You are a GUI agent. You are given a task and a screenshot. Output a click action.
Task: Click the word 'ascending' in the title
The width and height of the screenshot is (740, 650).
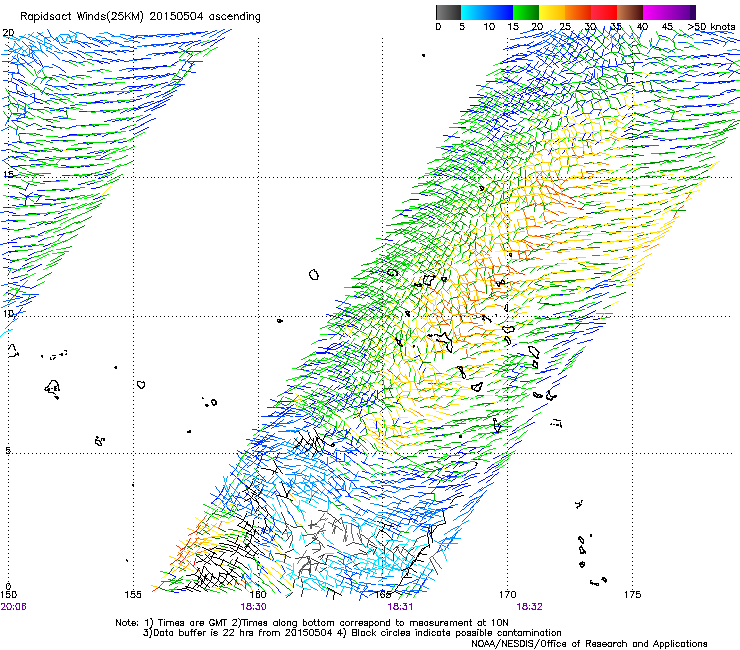click(234, 17)
